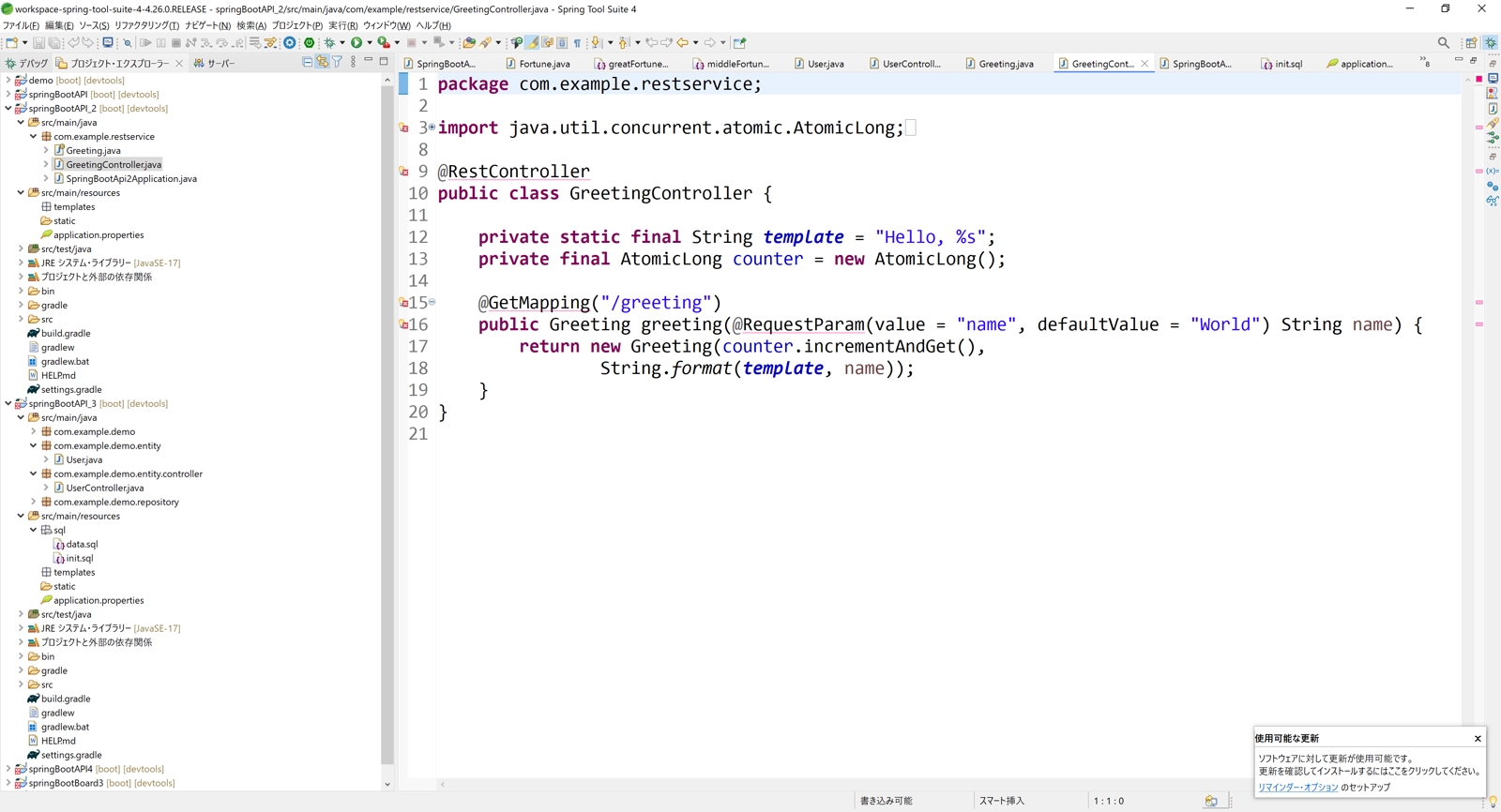1501x812 pixels.
Task: Toggle Mark Occurrences highlighter button
Action: pos(532,42)
